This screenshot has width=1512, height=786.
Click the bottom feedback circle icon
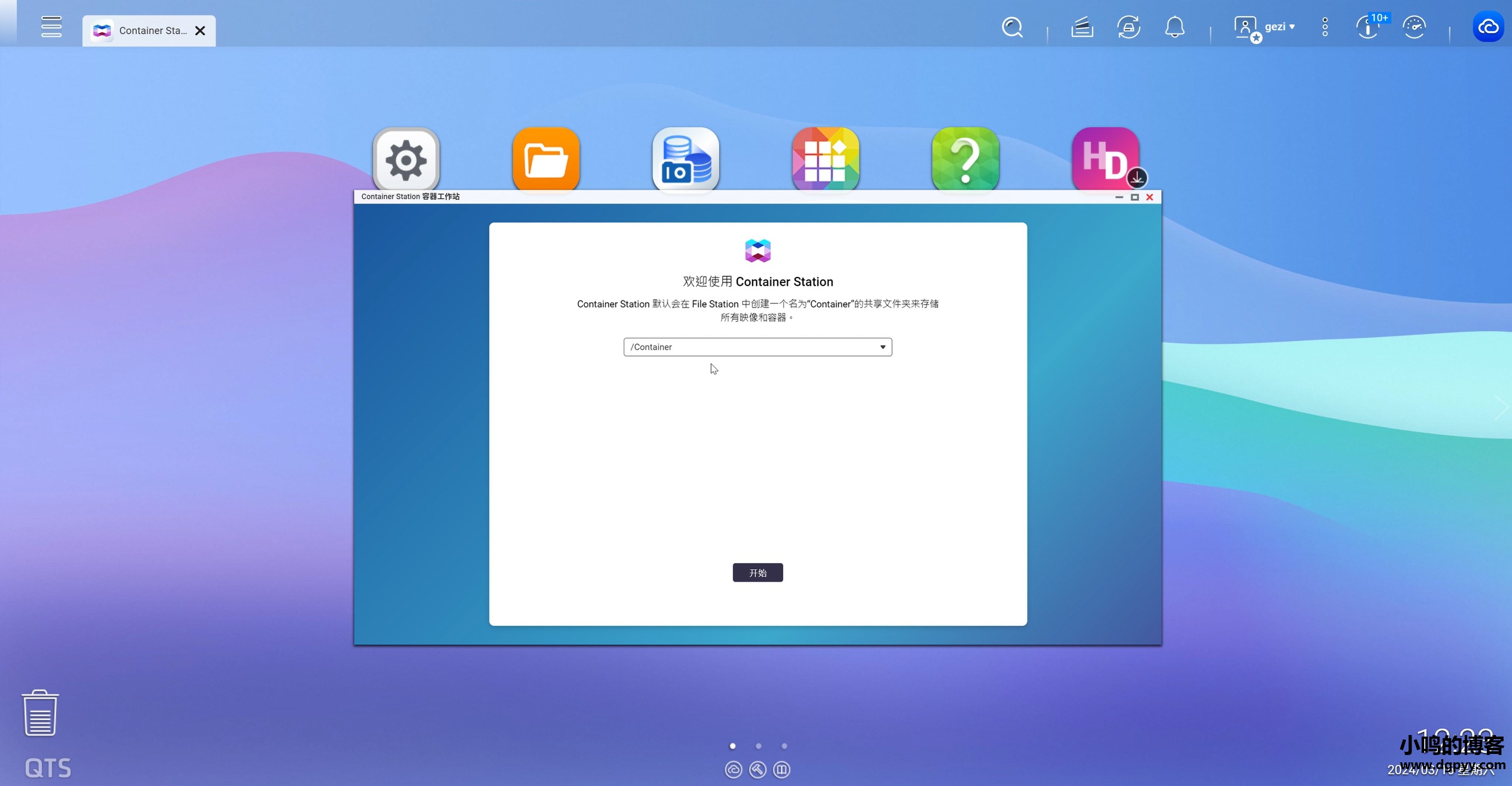(782, 770)
